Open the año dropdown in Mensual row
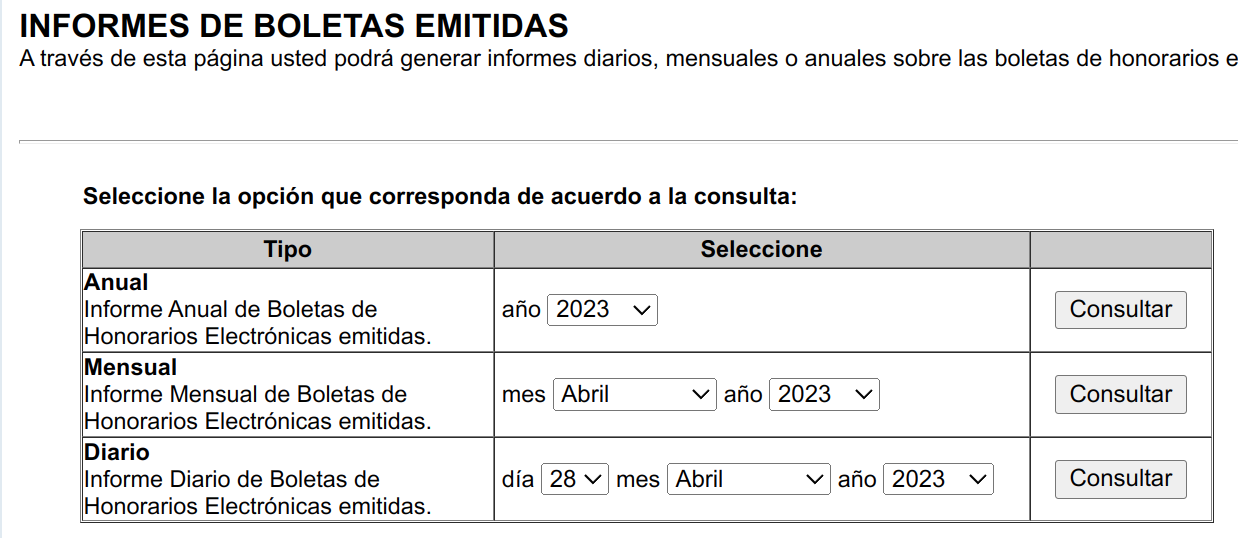This screenshot has height=538, width=1238. point(824,394)
